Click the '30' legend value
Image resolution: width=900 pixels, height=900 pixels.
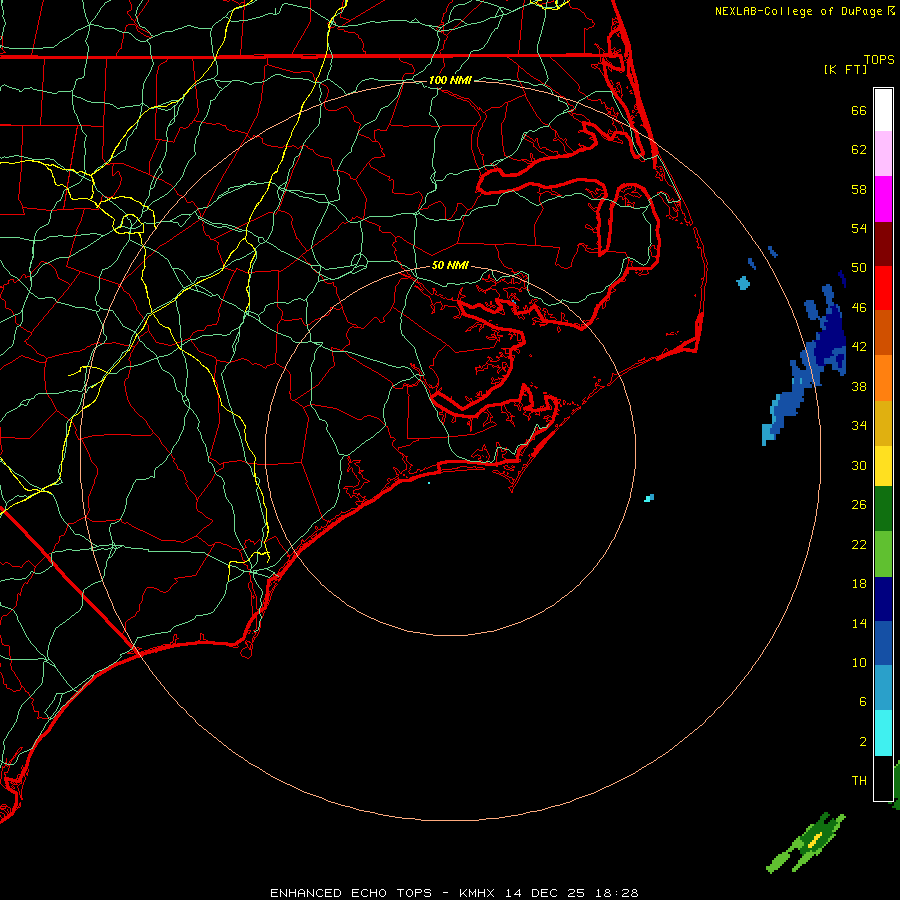(859, 465)
